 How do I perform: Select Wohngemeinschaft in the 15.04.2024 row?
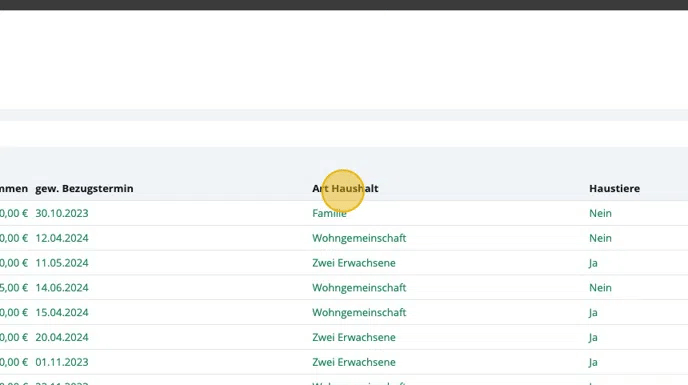click(x=359, y=313)
